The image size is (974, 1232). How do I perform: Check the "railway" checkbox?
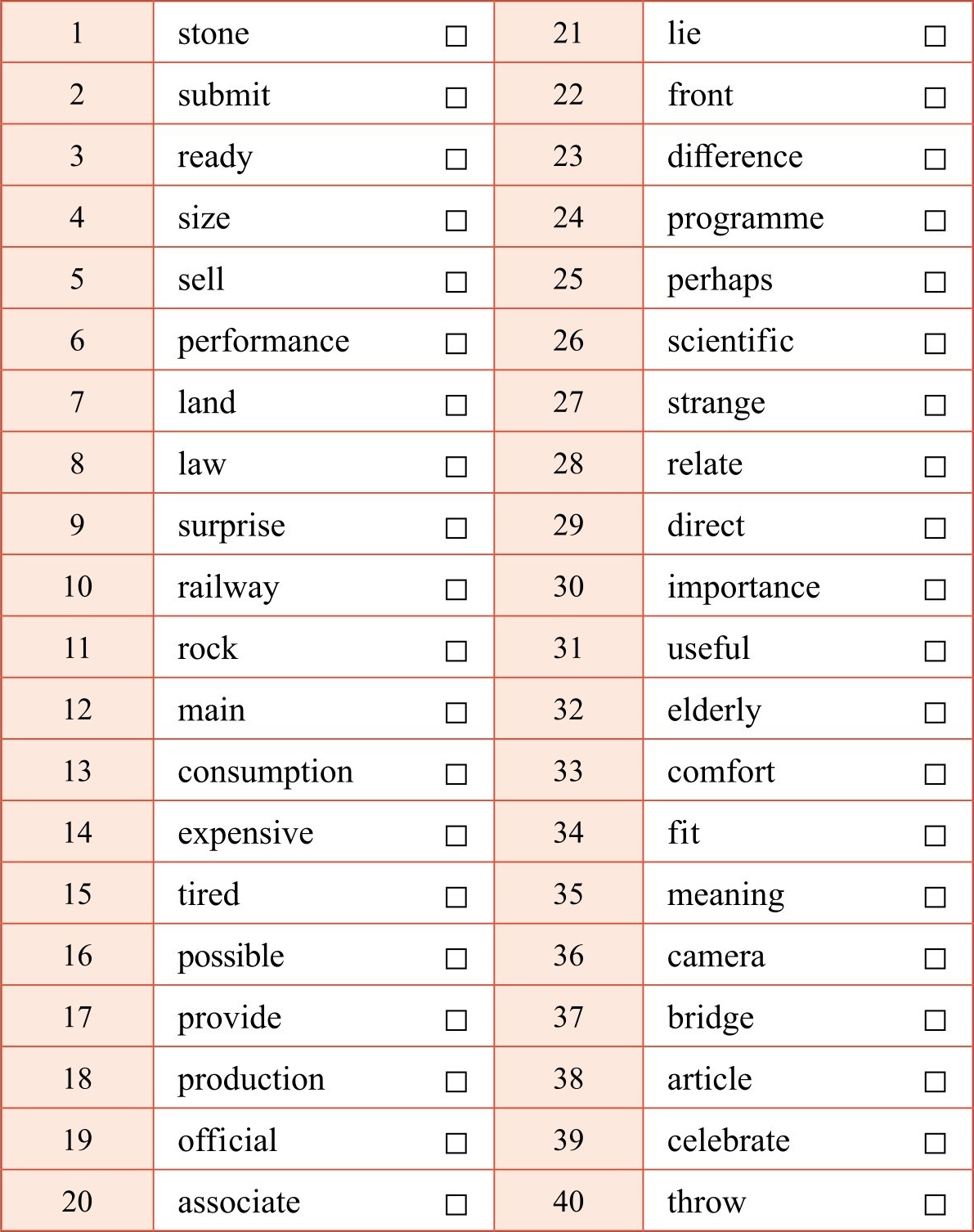[456, 589]
